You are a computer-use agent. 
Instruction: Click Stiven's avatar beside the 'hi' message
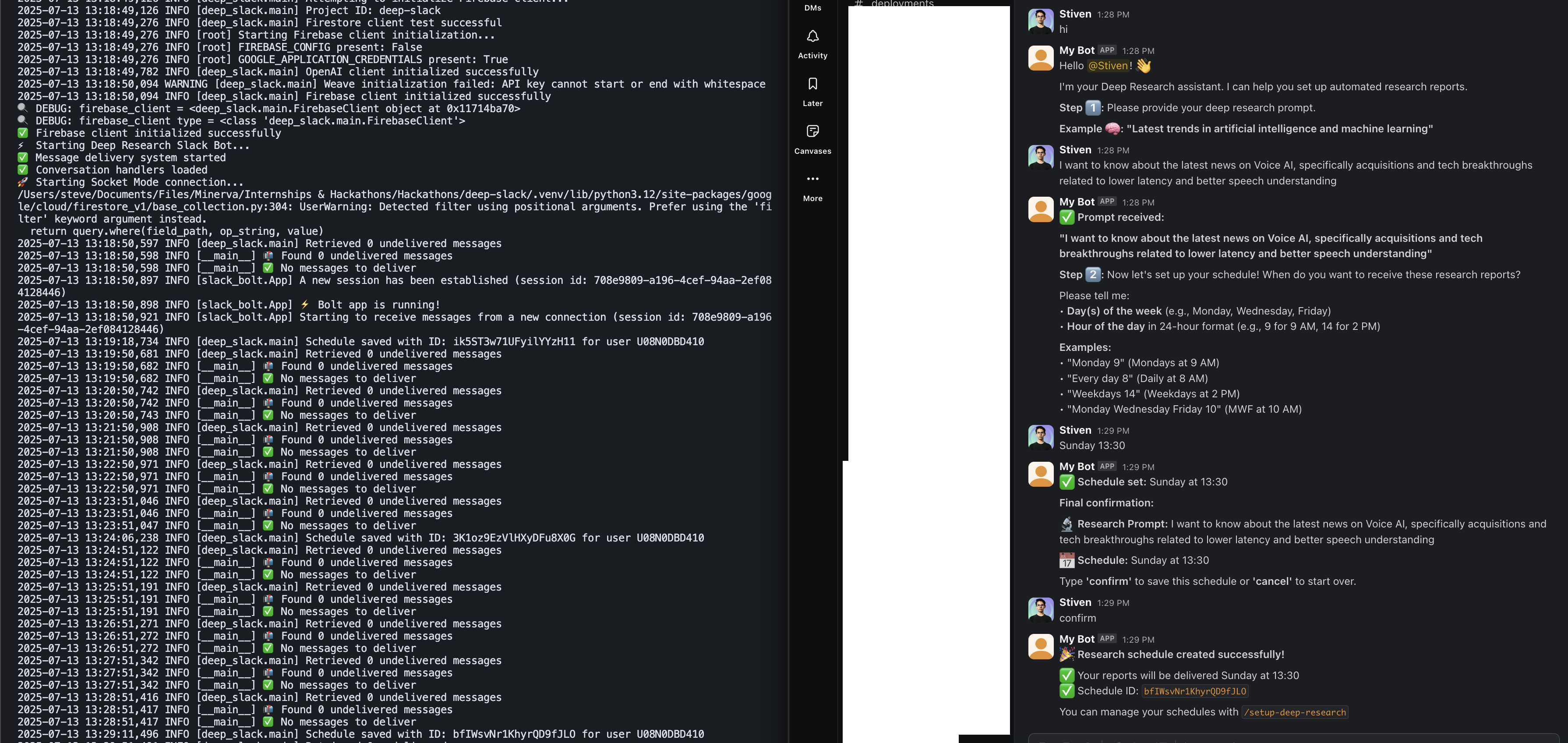pyautogui.click(x=1040, y=21)
